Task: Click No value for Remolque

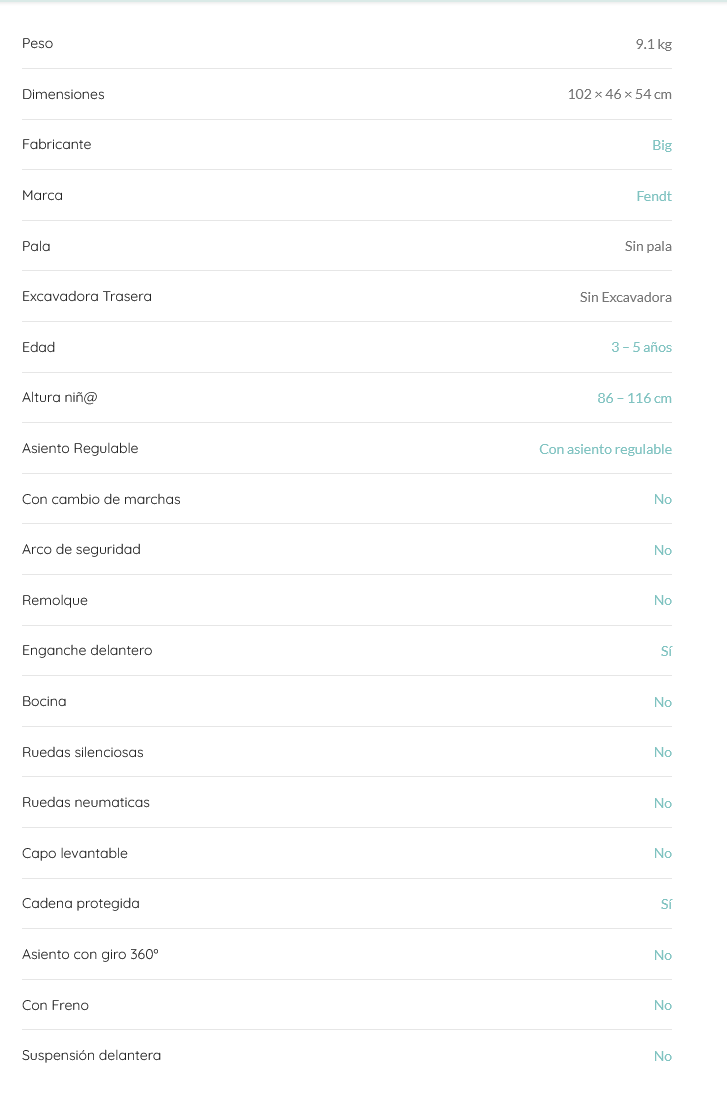Action: coord(662,600)
